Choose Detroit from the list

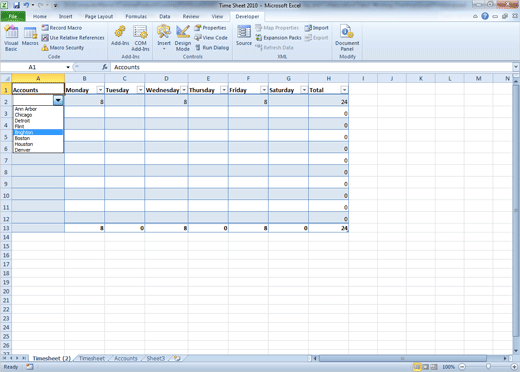(x=38, y=121)
